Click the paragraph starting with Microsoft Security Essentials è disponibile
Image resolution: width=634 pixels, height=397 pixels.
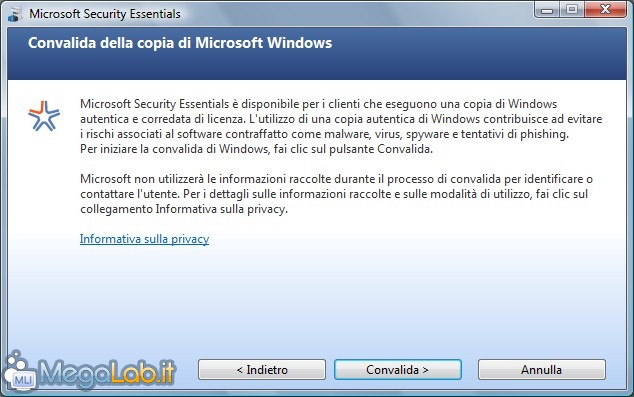point(341,127)
